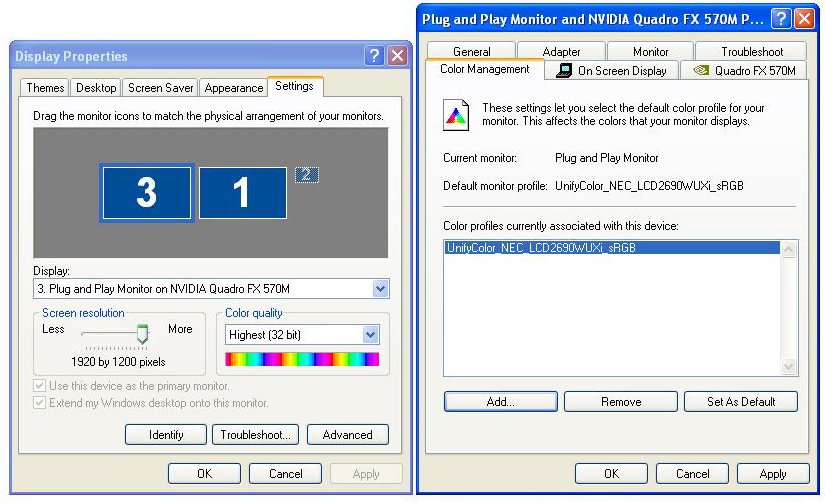Open the Appearance tab

click(x=234, y=88)
